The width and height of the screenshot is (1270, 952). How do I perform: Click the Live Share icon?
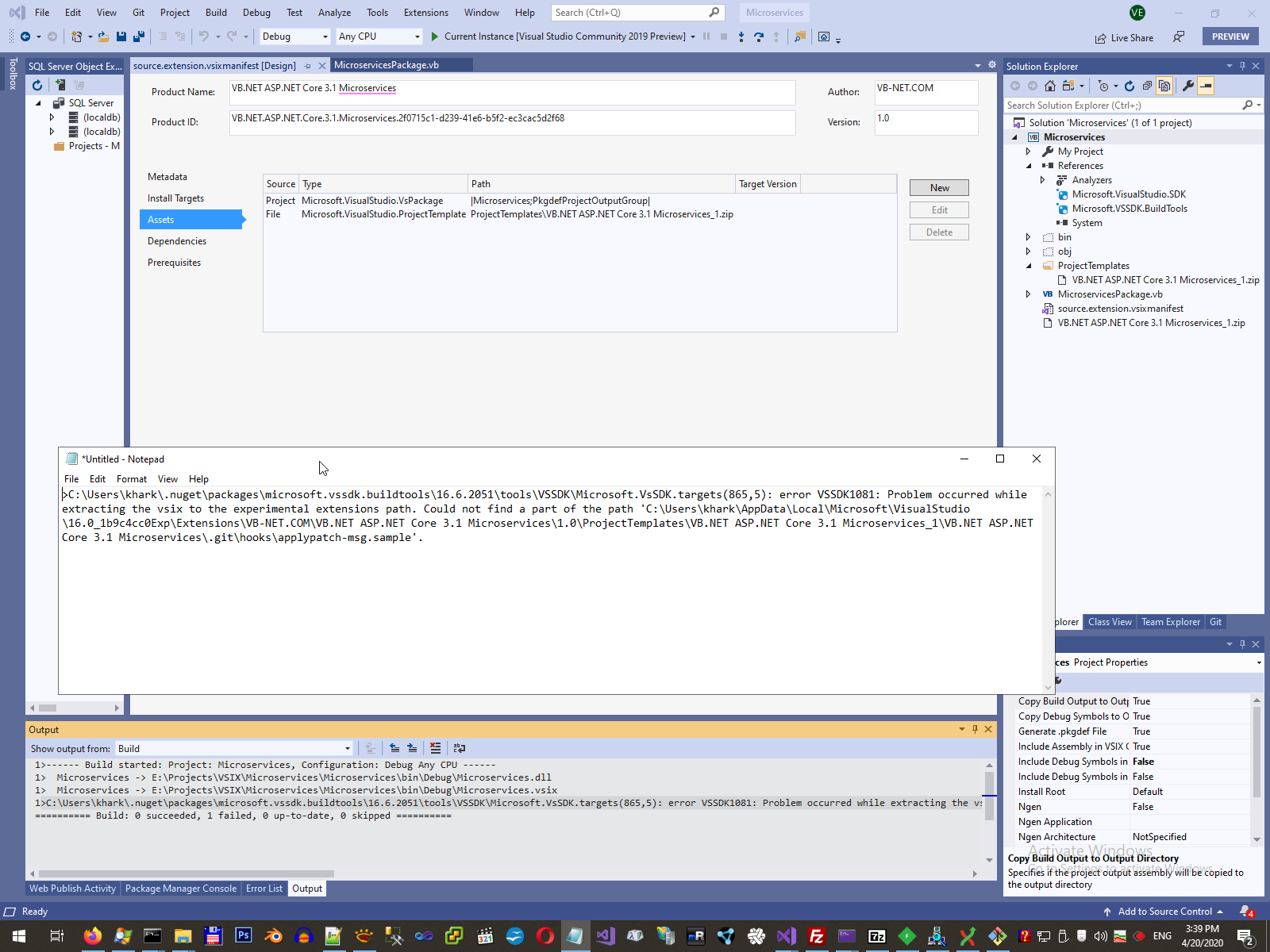pyautogui.click(x=1100, y=38)
